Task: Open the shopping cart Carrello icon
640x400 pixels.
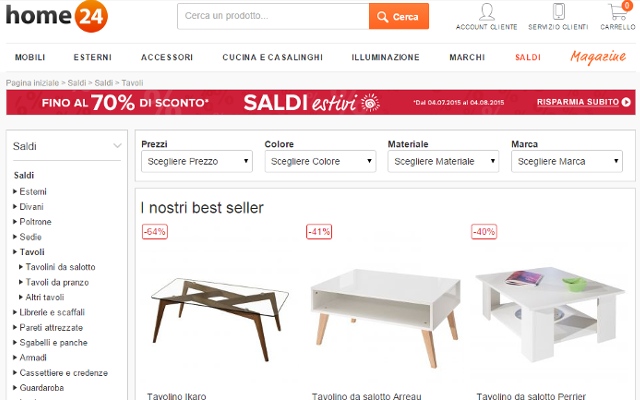Action: tap(619, 11)
